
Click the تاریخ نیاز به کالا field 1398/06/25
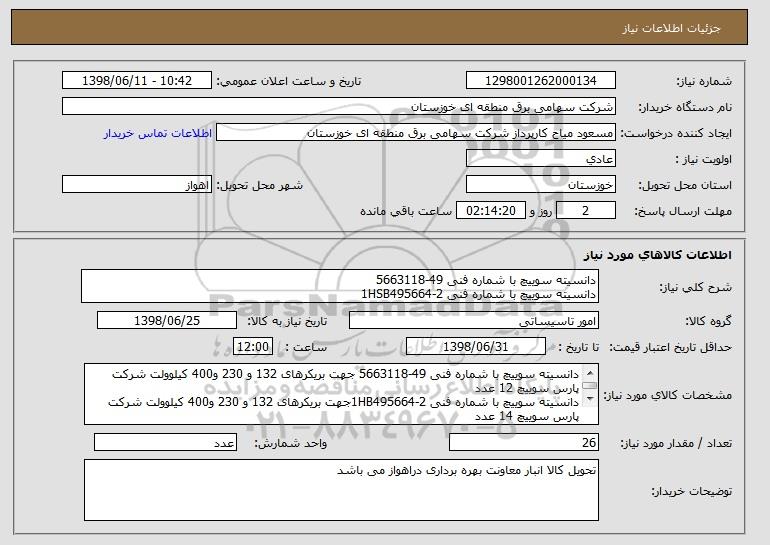[x=167, y=321]
